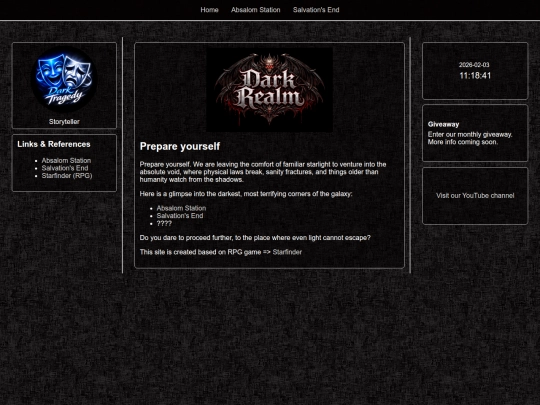Click the 2026-02-03 date text
540x405 pixels.
474,65
